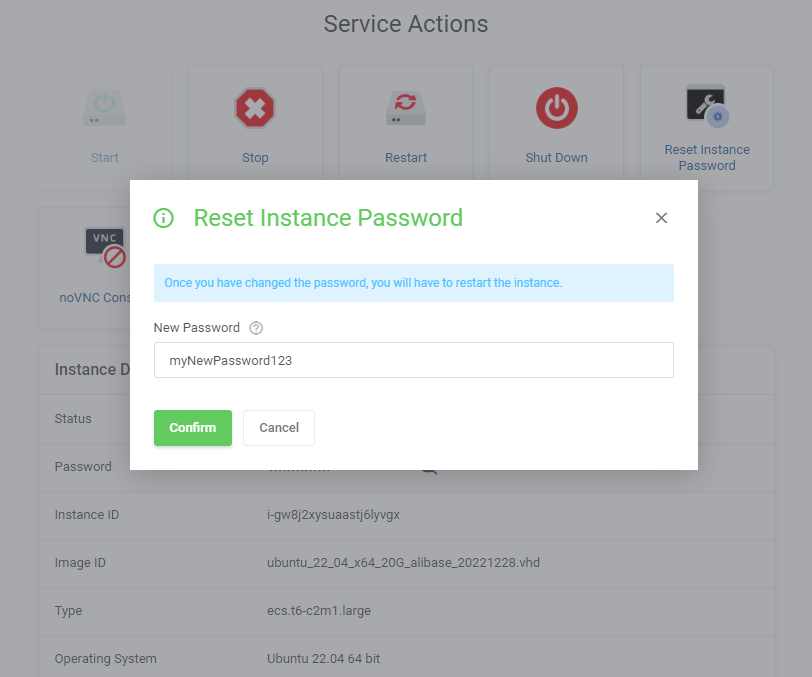Screen dimensions: 812x677
Task: Confirm the new password
Action: [x=193, y=428]
